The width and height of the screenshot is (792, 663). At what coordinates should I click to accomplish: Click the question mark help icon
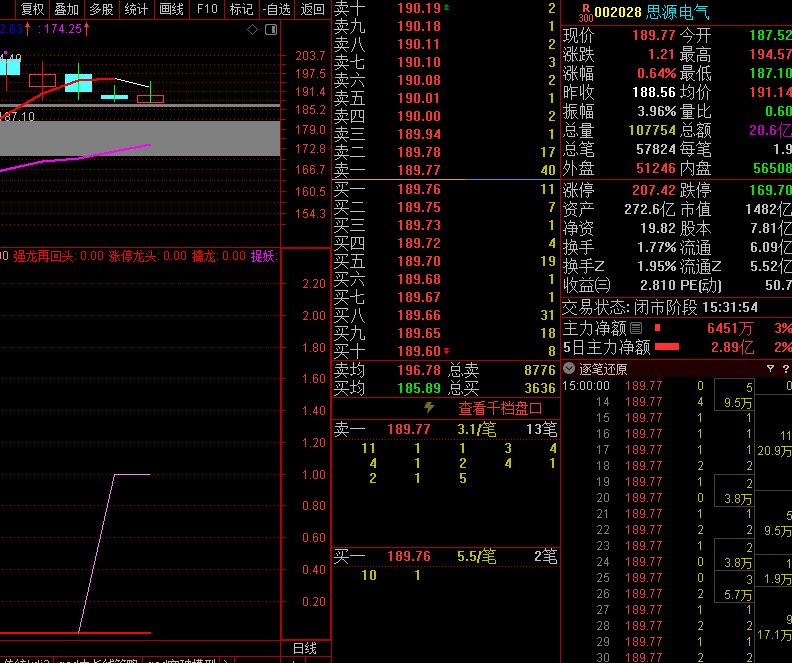tap(785, 368)
